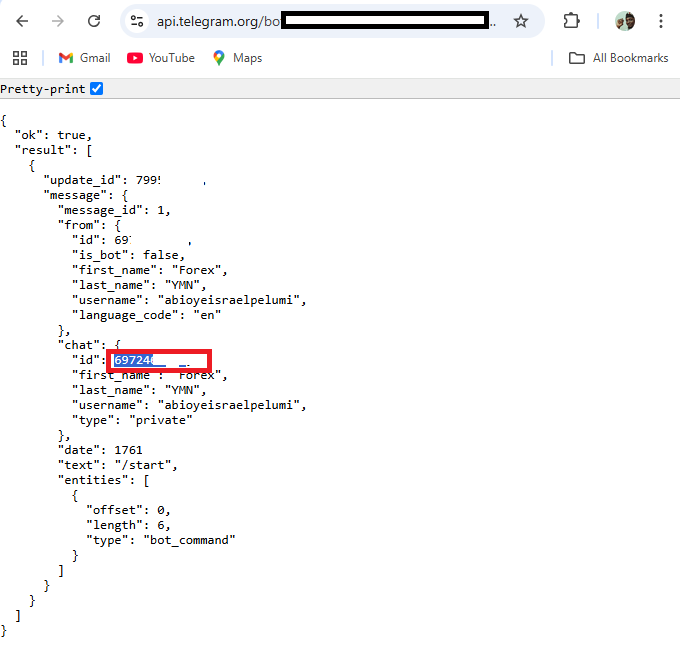Image resolution: width=680 pixels, height=667 pixels.
Task: Click the "length": 6 line
Action: (x=128, y=525)
